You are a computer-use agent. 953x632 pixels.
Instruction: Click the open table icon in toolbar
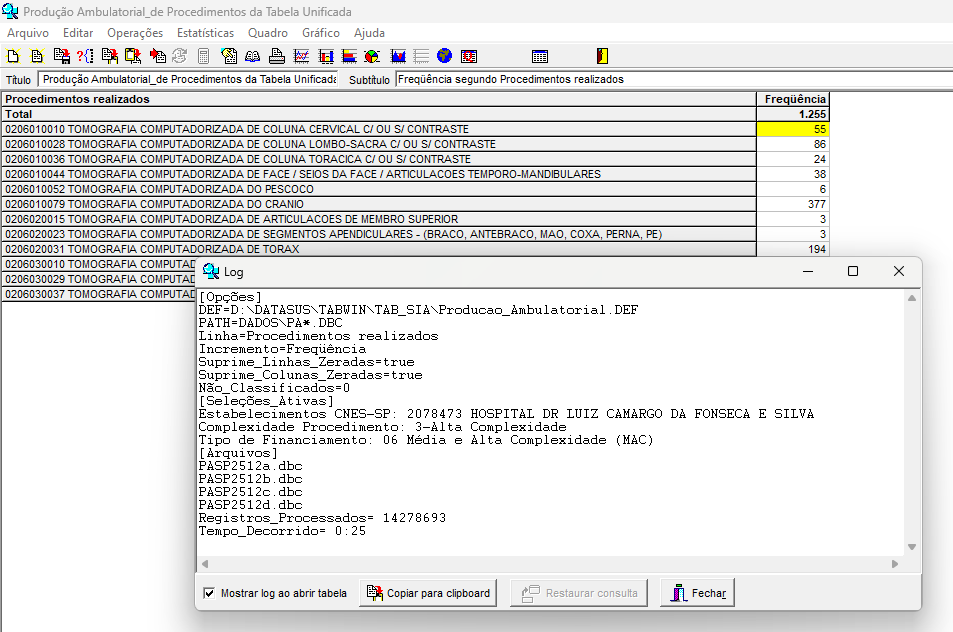(x=37, y=57)
